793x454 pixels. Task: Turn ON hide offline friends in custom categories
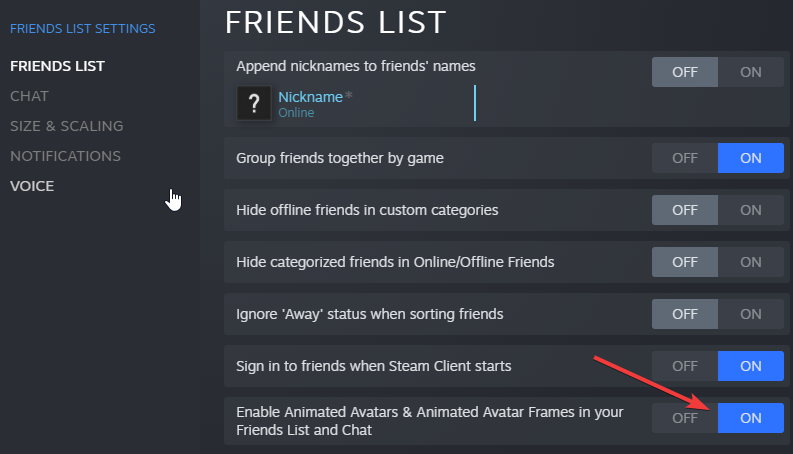751,210
